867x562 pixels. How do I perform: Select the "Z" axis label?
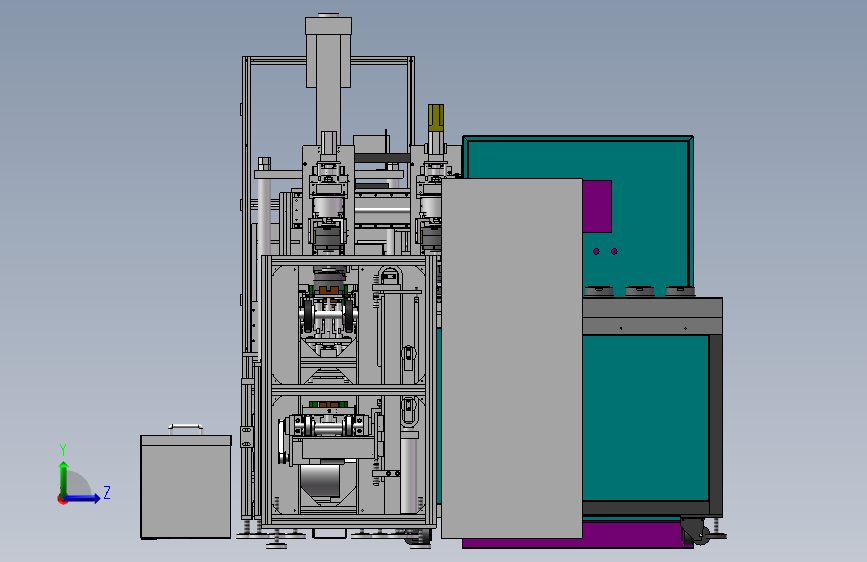[107, 492]
